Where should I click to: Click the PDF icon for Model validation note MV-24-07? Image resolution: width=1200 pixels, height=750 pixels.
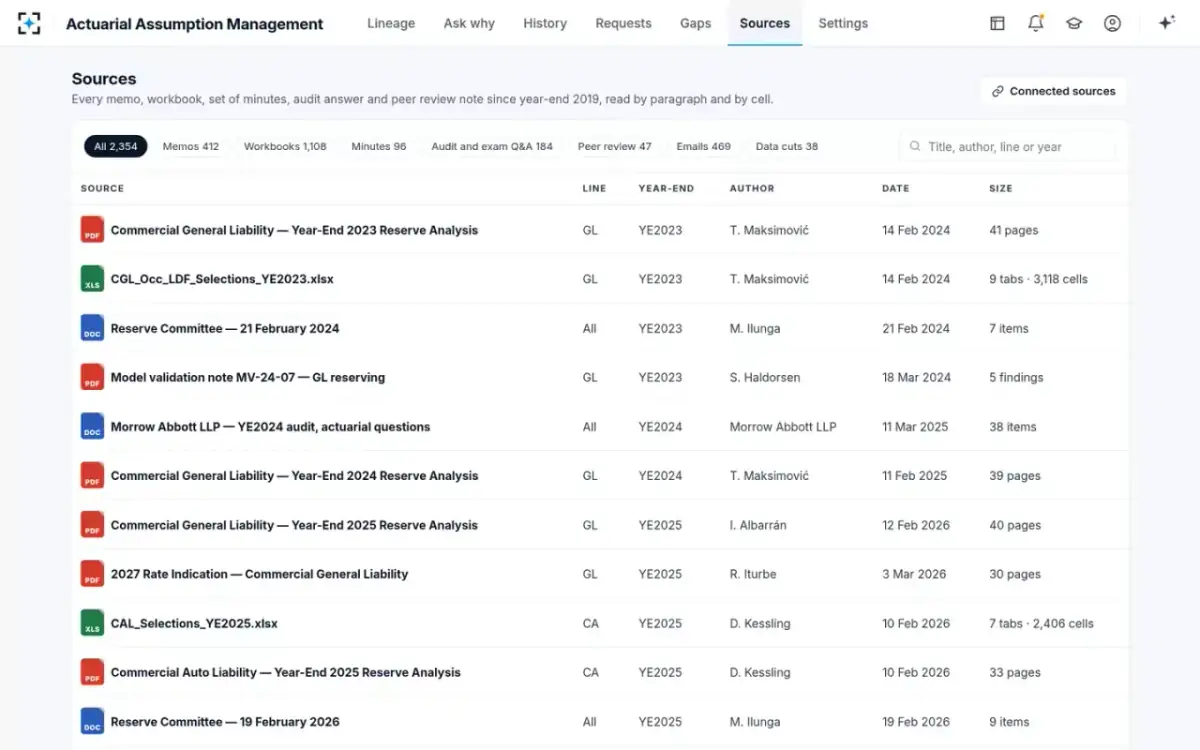coord(92,377)
